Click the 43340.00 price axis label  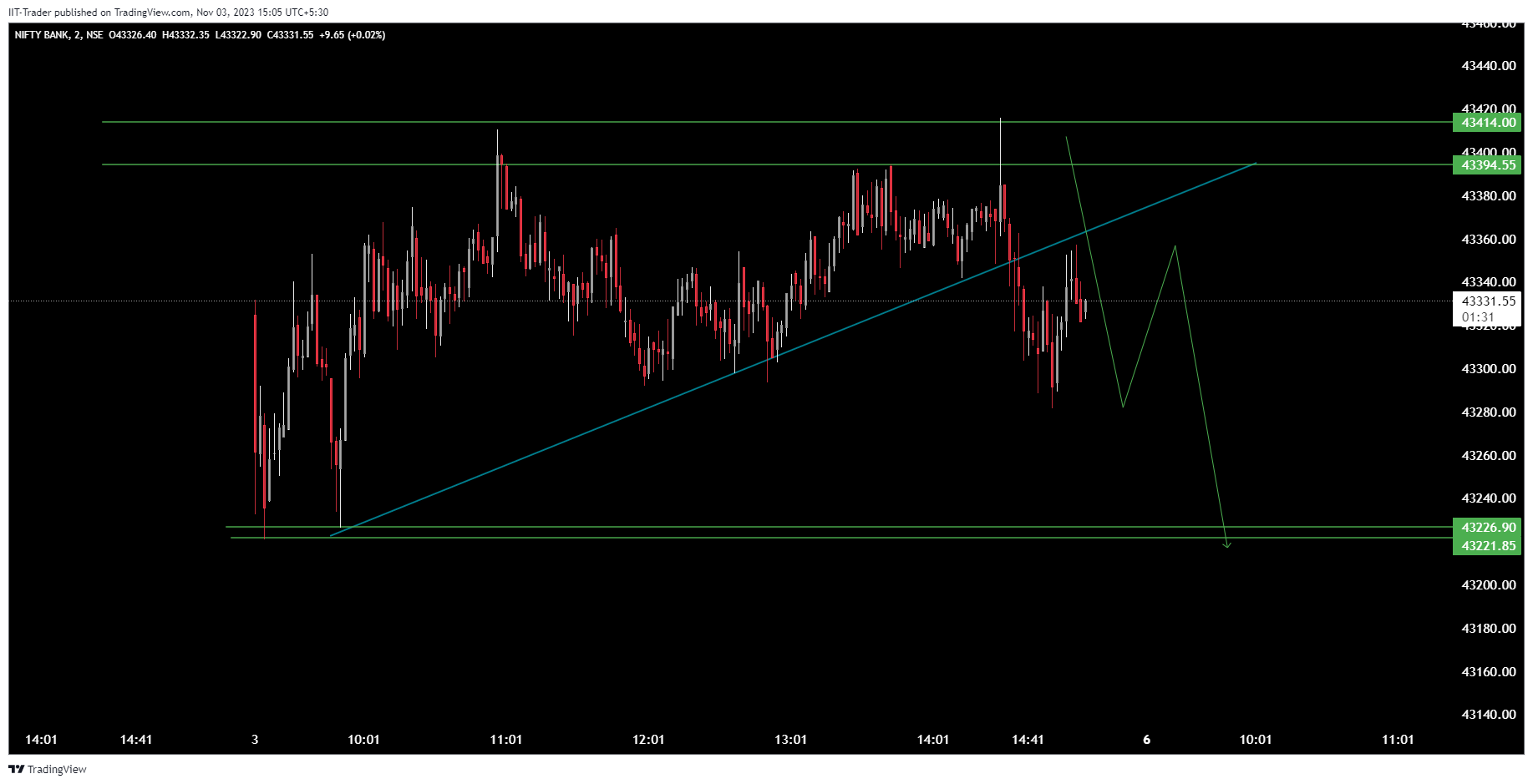click(1488, 282)
